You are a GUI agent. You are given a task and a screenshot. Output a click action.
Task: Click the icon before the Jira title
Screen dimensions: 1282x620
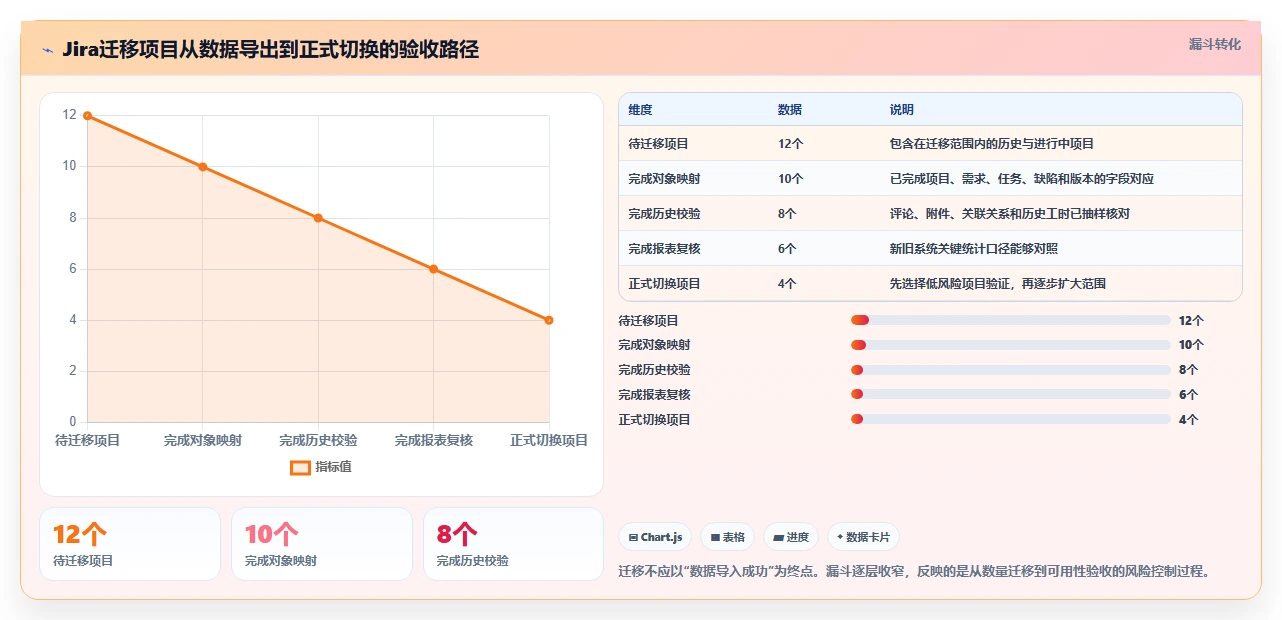47,50
